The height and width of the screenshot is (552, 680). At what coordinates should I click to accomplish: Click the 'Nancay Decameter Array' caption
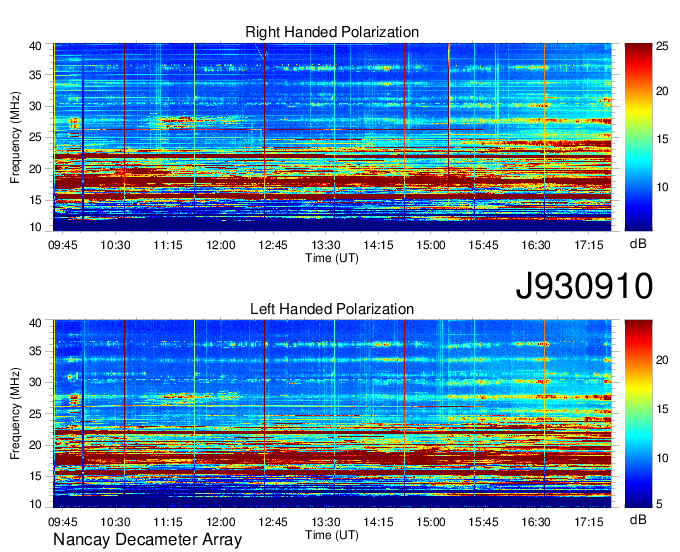click(x=147, y=540)
